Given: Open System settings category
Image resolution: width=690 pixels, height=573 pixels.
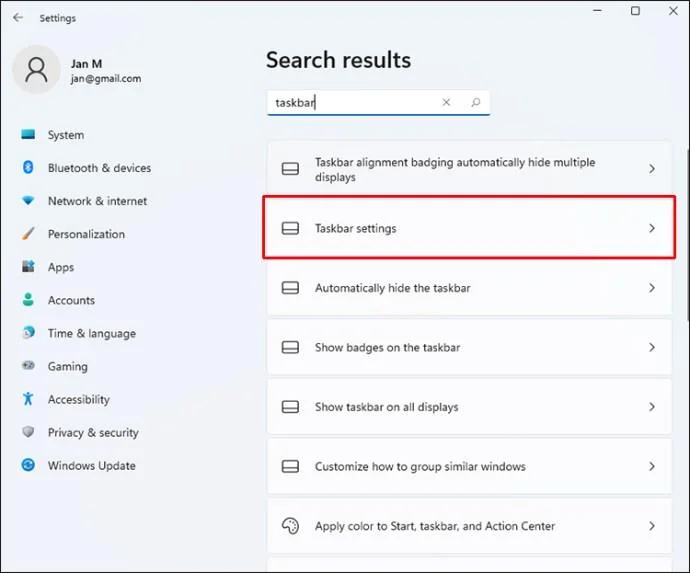Looking at the screenshot, I should (x=66, y=135).
